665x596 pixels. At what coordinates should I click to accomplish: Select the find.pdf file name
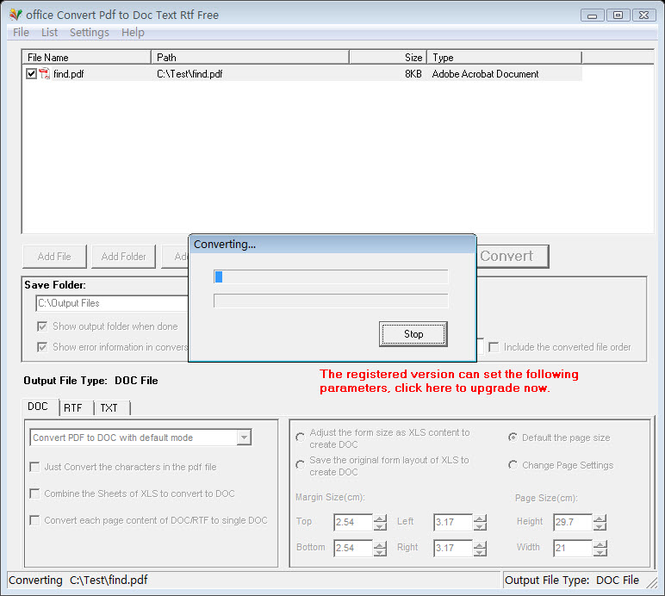(x=68, y=74)
